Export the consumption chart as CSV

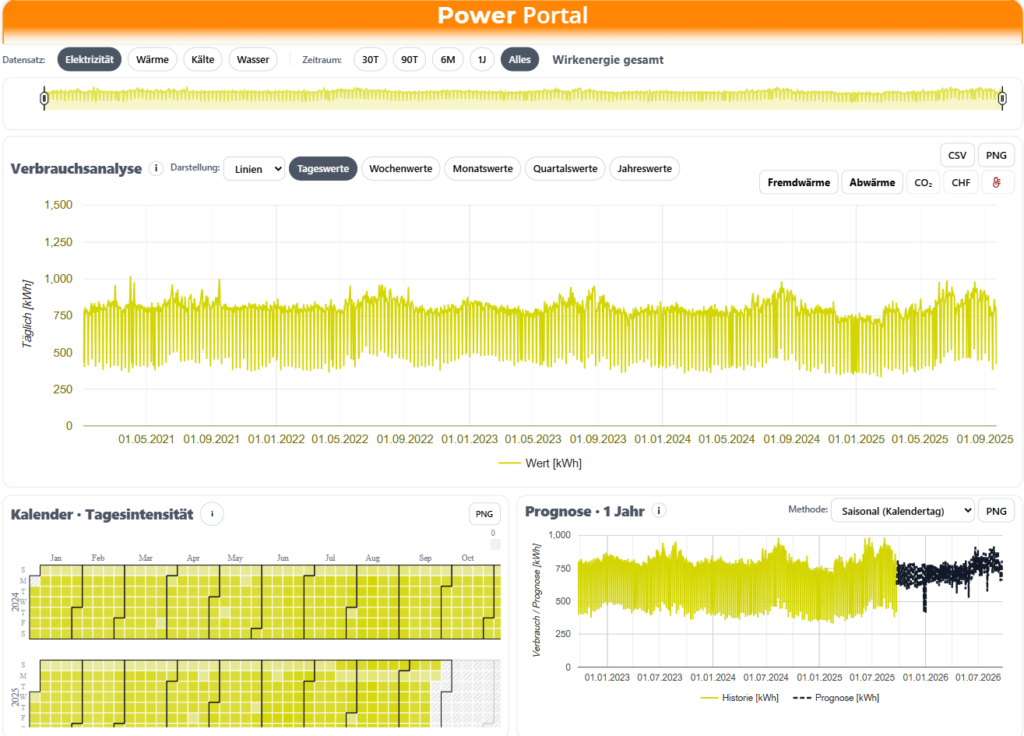pyautogui.click(x=957, y=155)
